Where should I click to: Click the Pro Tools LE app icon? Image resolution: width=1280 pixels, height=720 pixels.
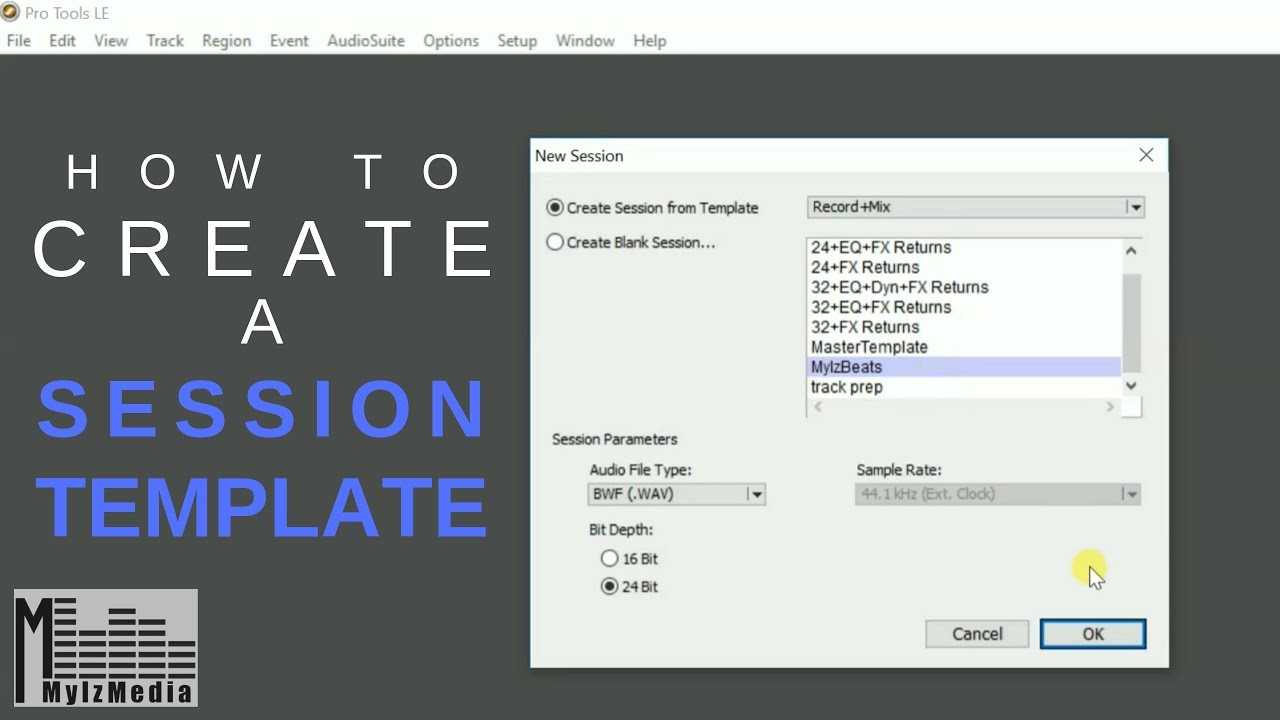click(10, 13)
